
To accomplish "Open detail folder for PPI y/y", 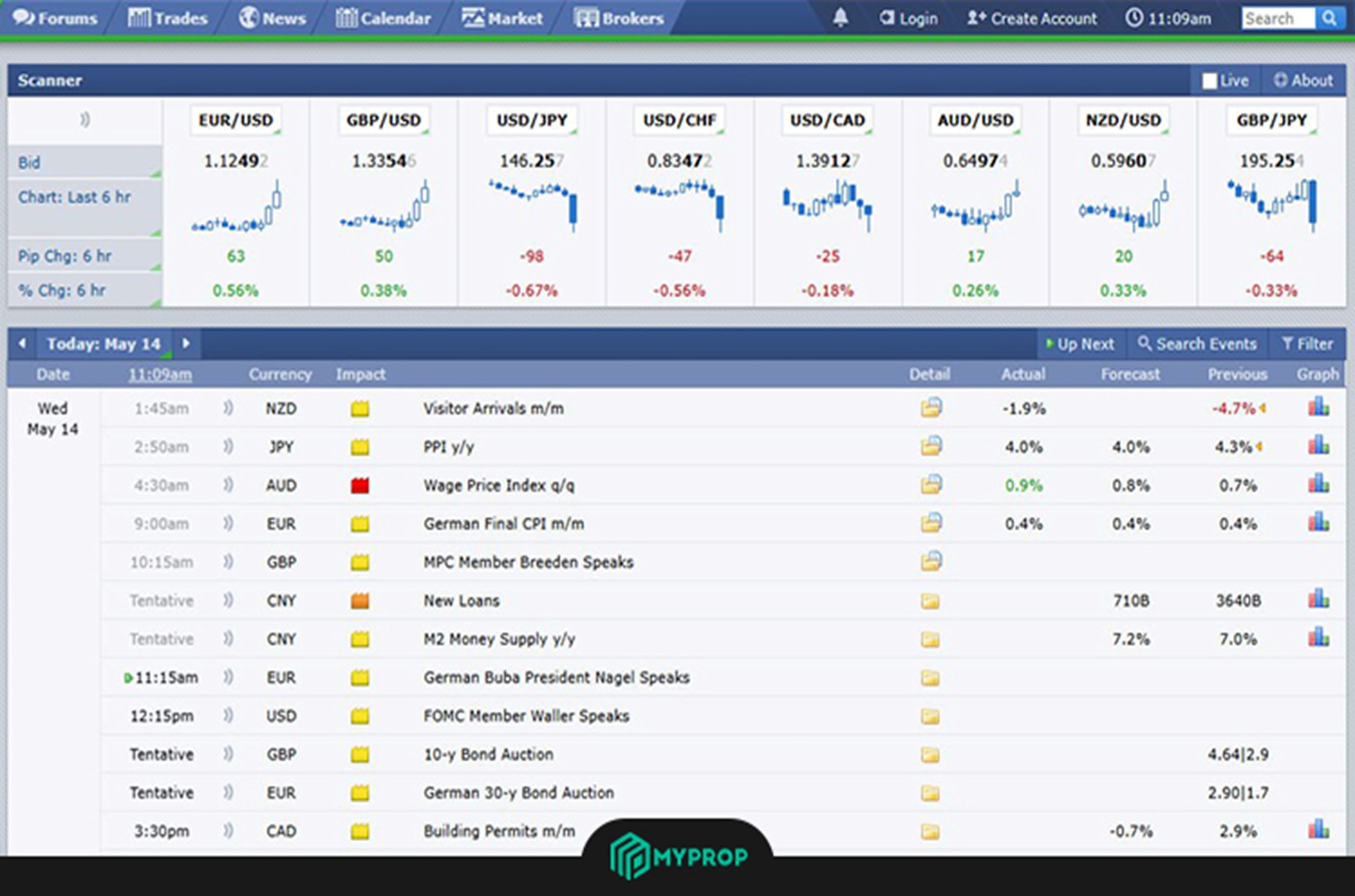I will (x=931, y=447).
